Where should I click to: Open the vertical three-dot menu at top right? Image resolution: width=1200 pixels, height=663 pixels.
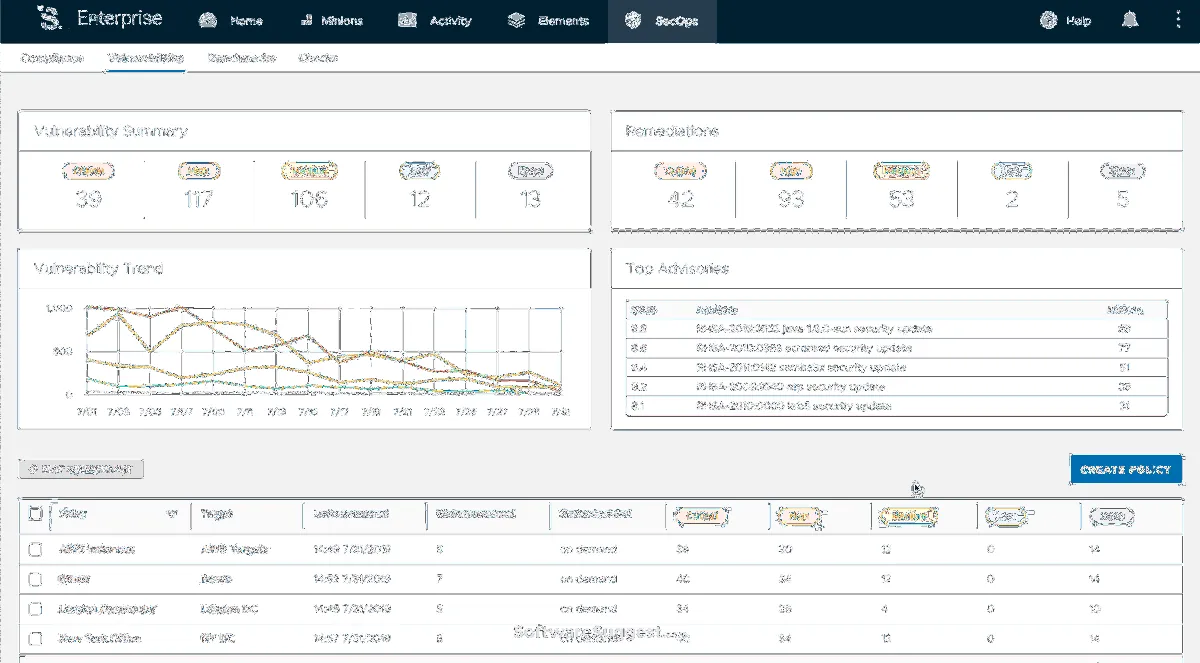(1176, 20)
